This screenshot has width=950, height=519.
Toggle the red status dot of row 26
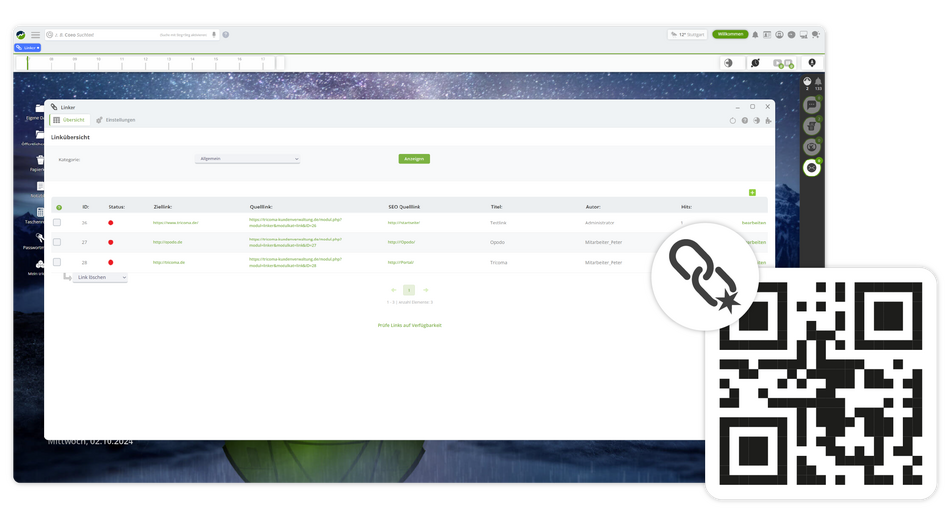(110, 223)
